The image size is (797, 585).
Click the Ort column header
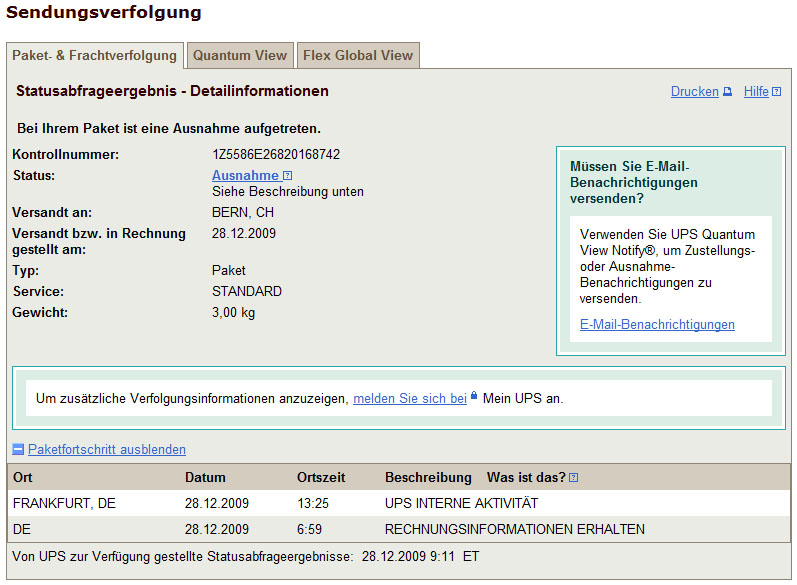tap(22, 478)
